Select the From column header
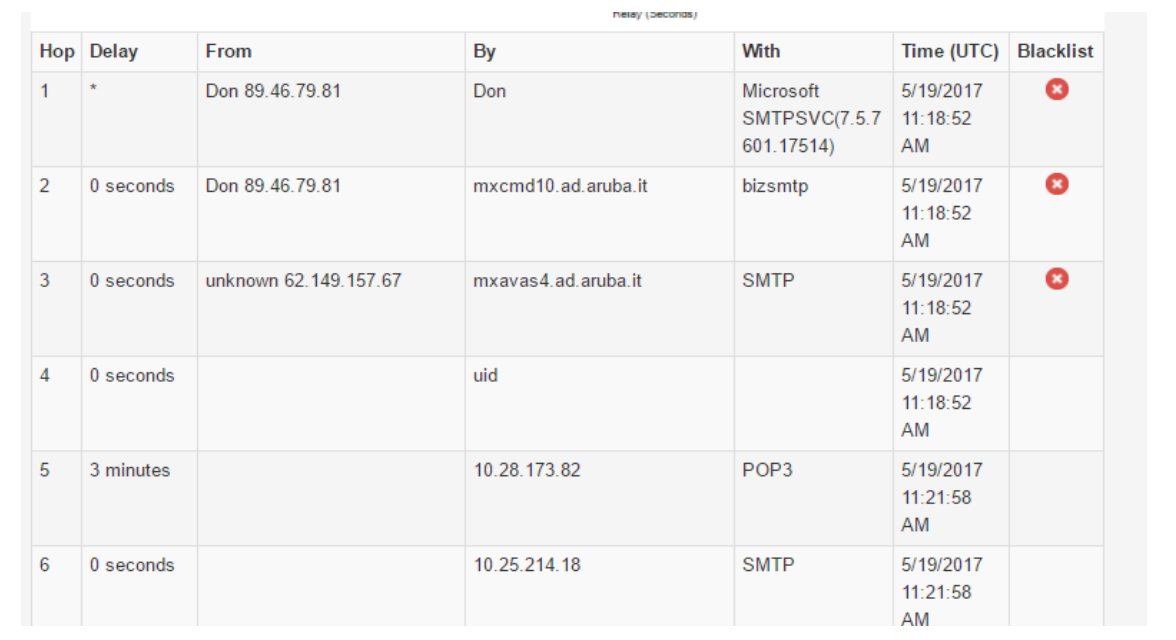This screenshot has height=640, width=1176. coord(229,51)
